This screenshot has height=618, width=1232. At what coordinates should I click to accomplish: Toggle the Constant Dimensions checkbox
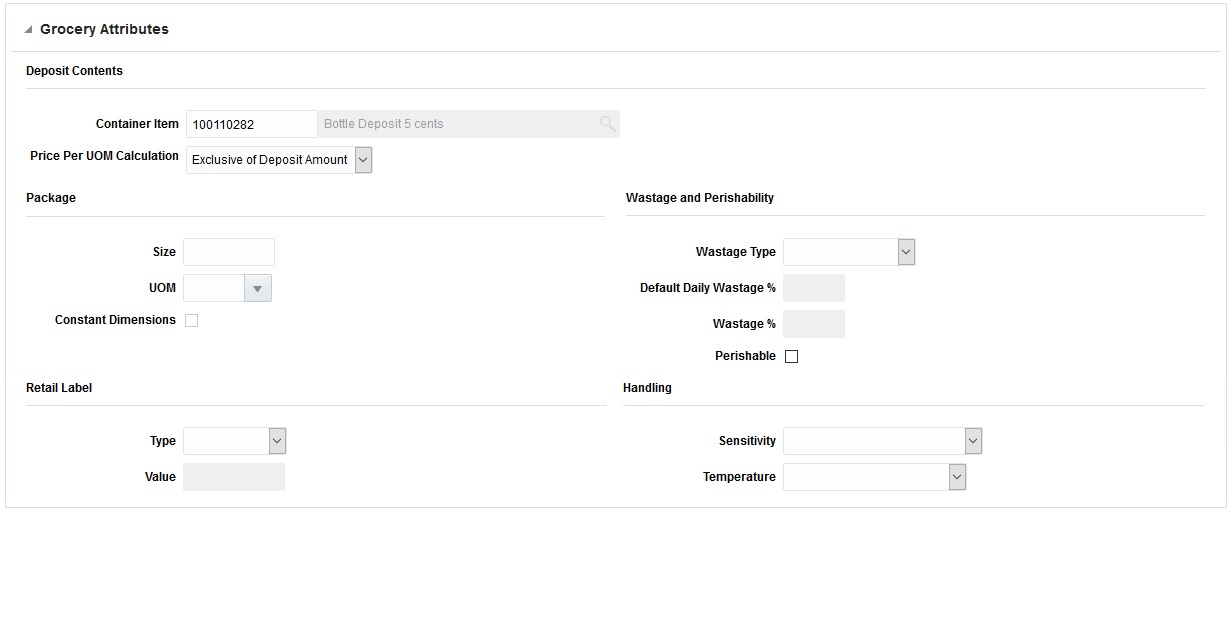[192, 320]
